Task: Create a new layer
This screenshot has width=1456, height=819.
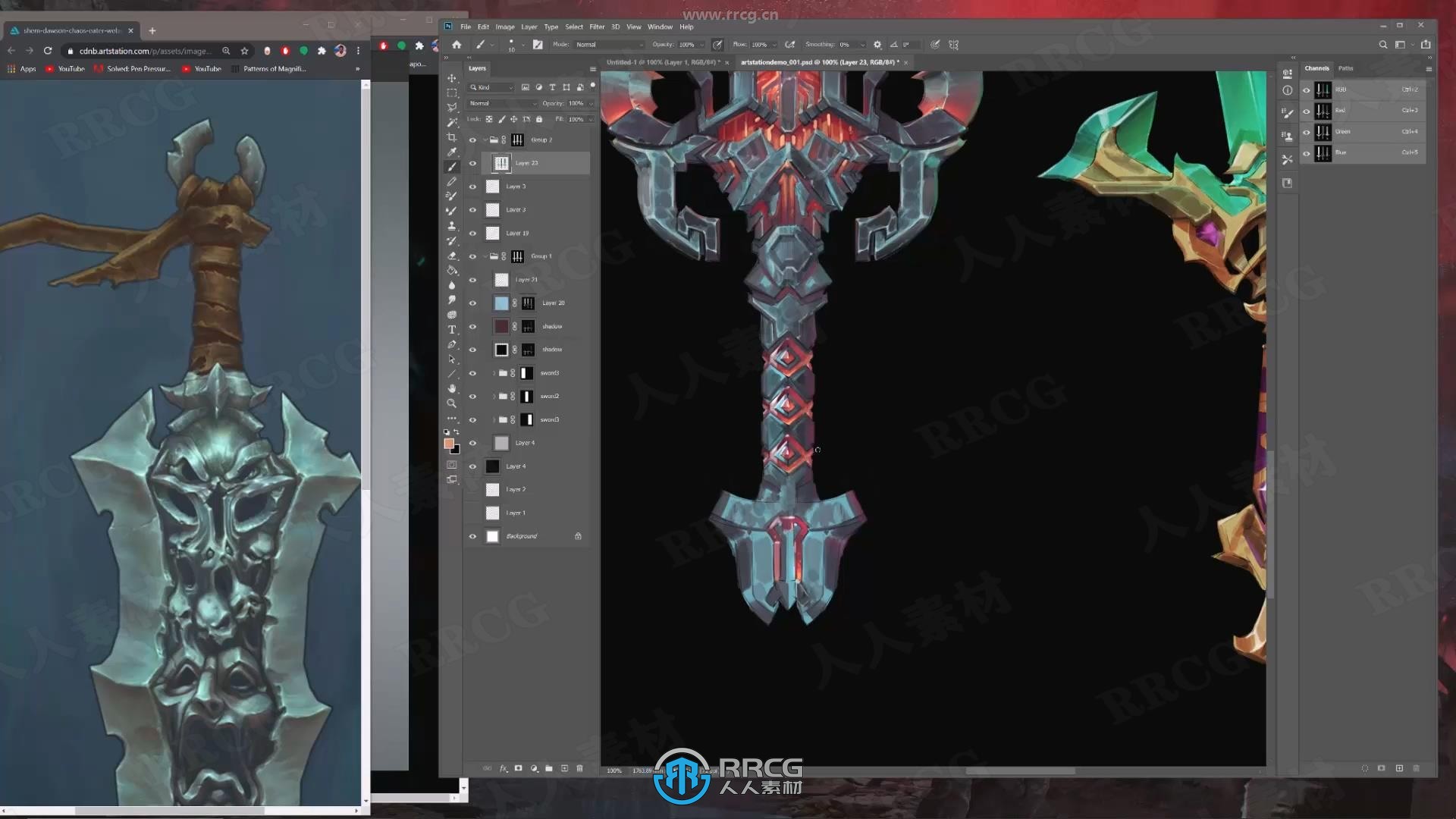Action: pyautogui.click(x=564, y=768)
